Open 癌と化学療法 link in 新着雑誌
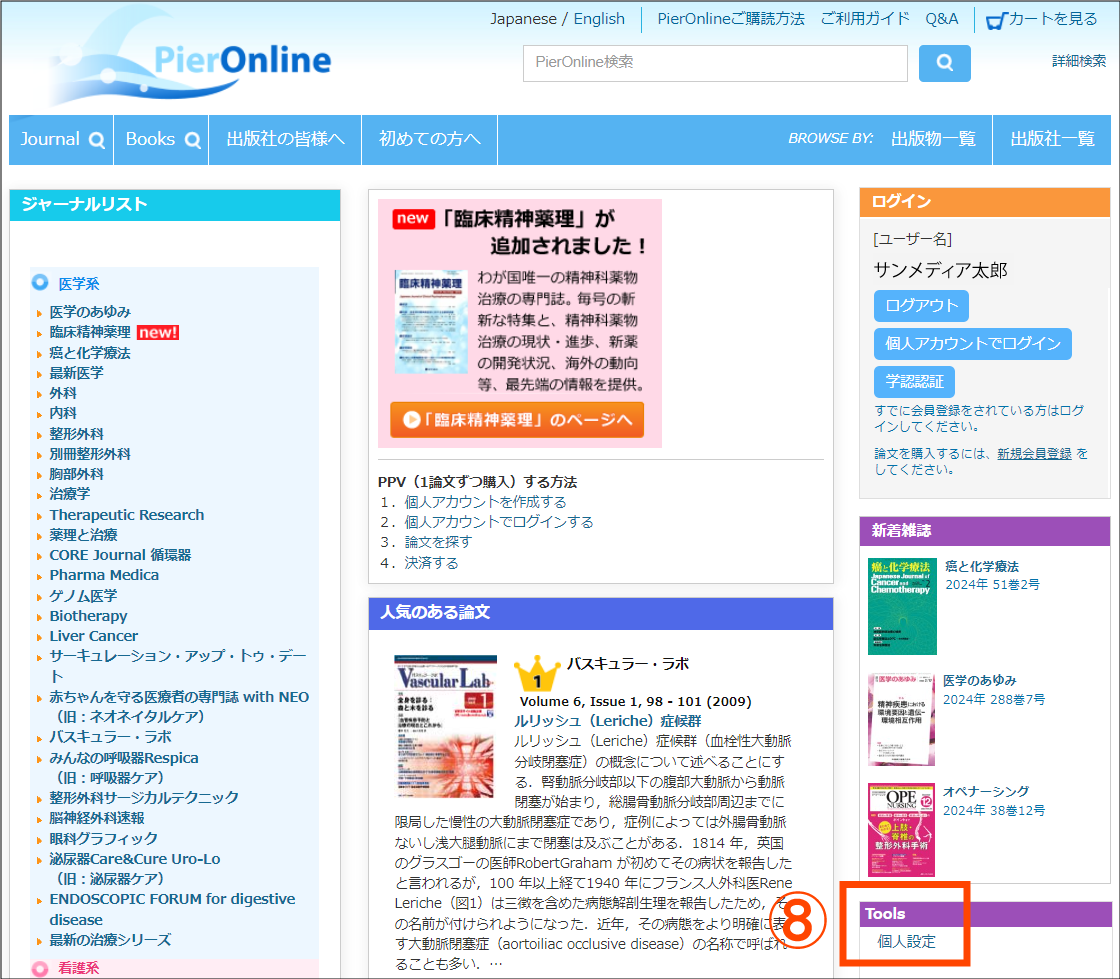Screen dimensions: 1120x979 [981, 566]
